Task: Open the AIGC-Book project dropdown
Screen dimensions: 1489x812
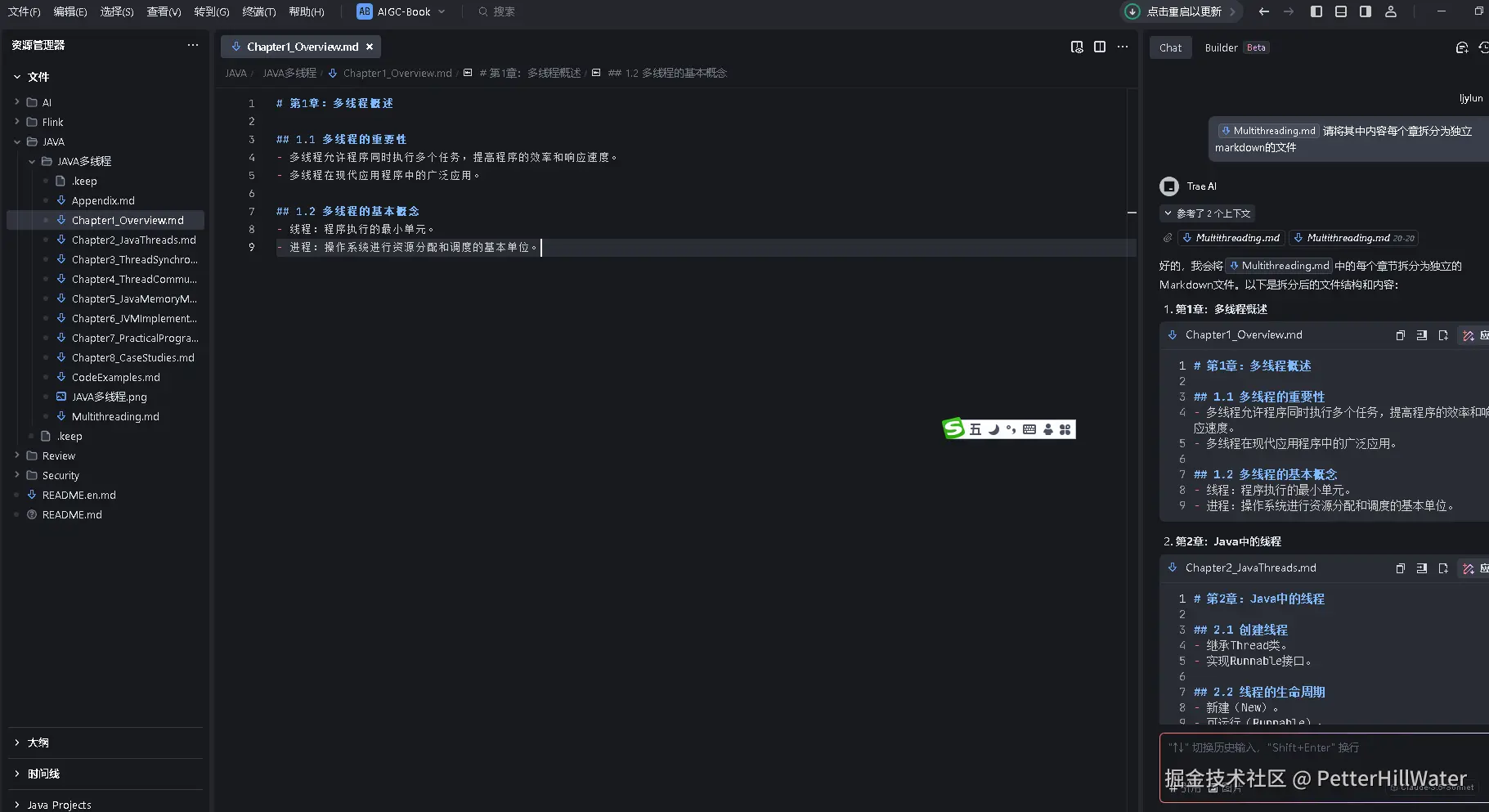Action: point(401,11)
